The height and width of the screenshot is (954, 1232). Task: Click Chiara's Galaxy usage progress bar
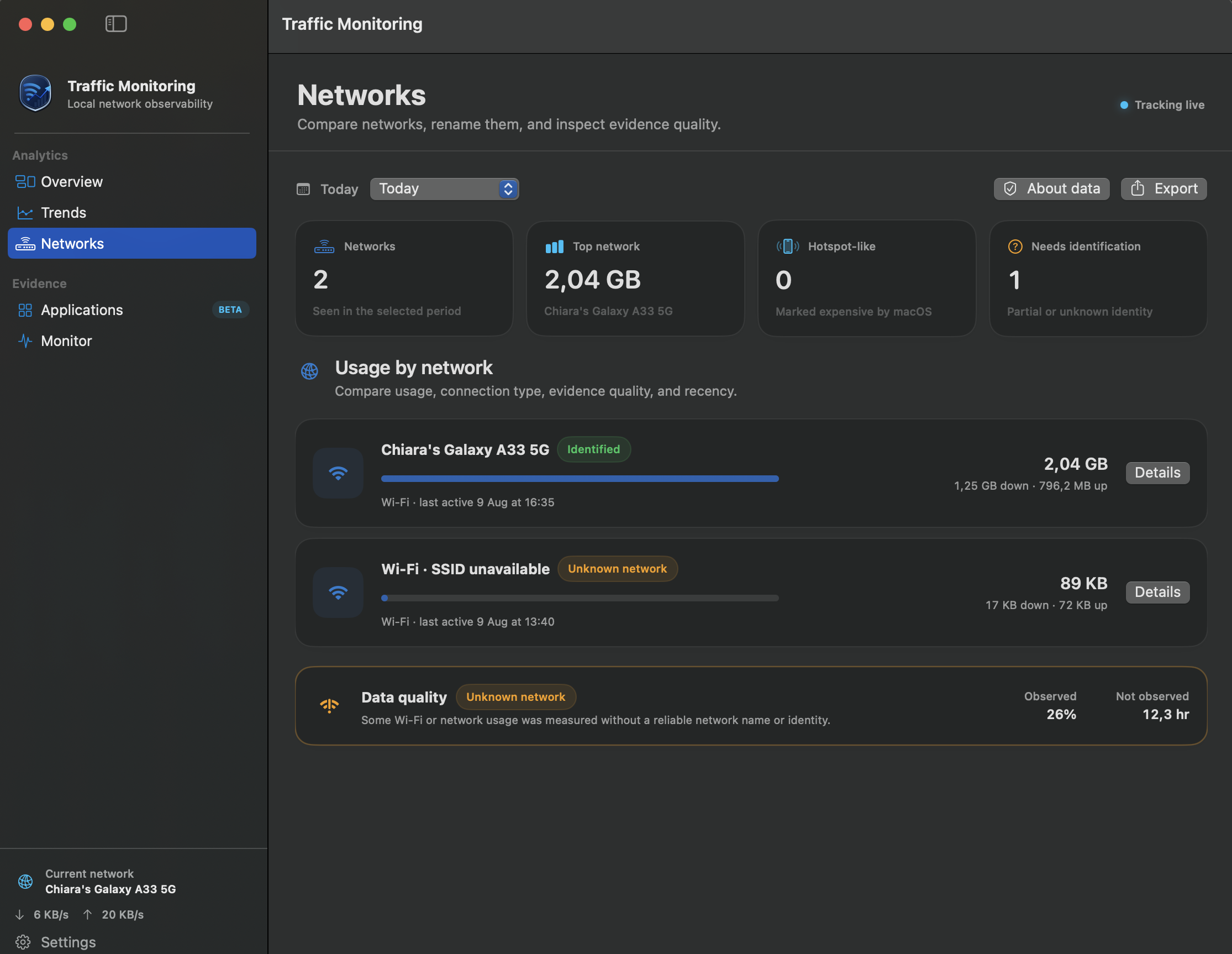tap(580, 479)
